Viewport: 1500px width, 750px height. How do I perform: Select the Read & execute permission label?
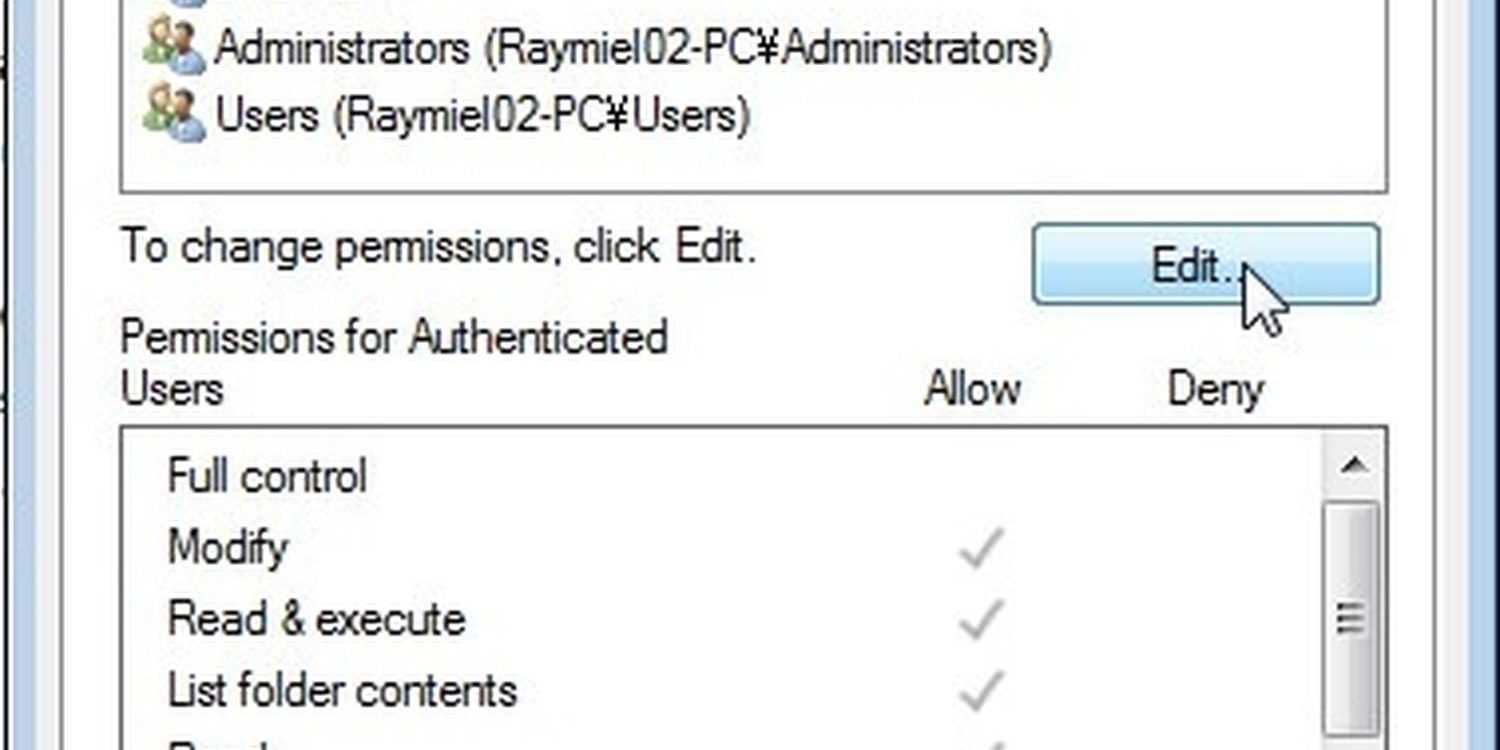[316, 619]
